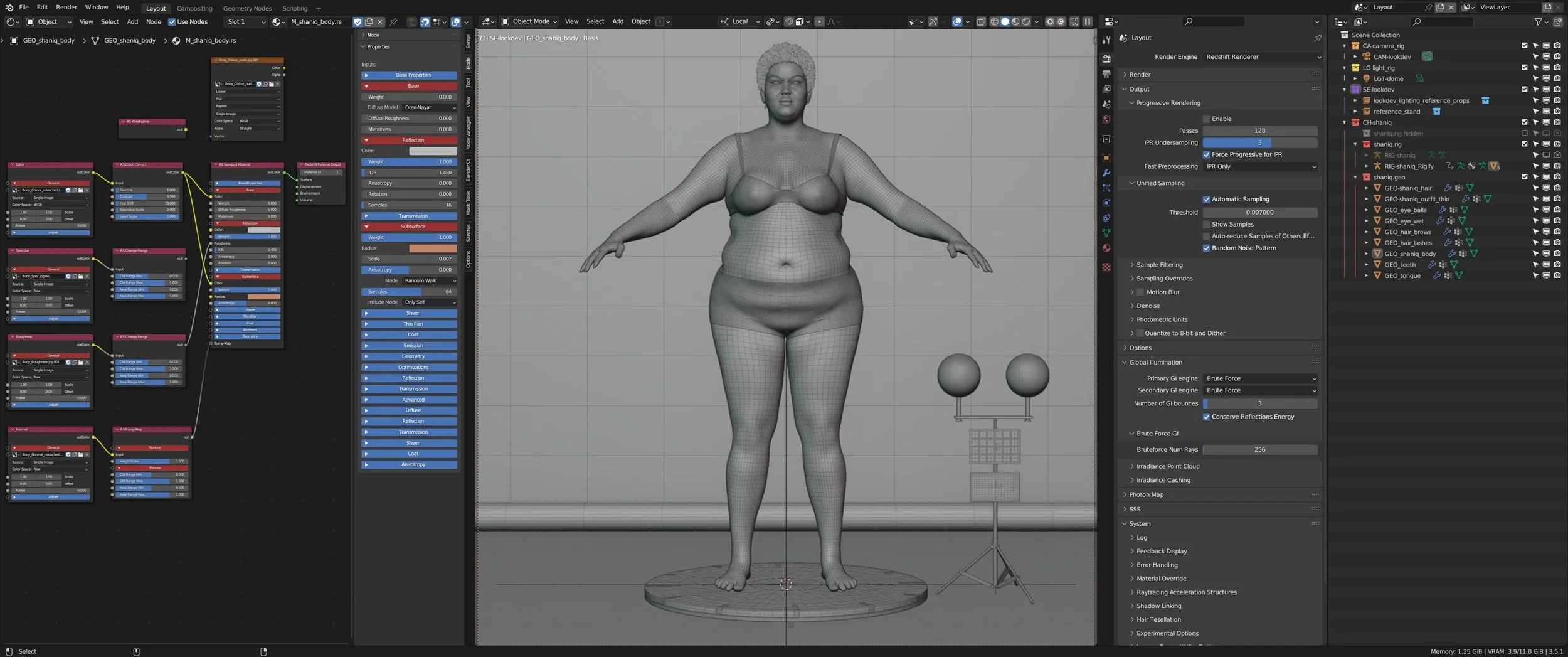Toggle Use Nodes checkbox

[172, 21]
